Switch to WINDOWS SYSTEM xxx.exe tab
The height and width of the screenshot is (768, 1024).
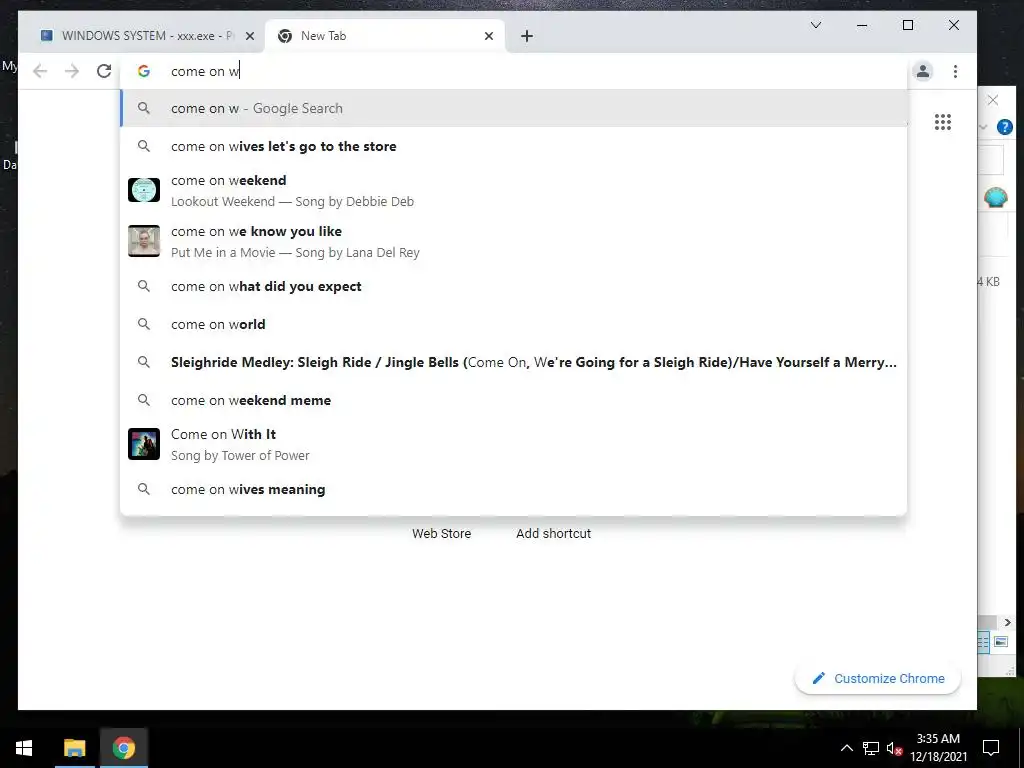(142, 36)
